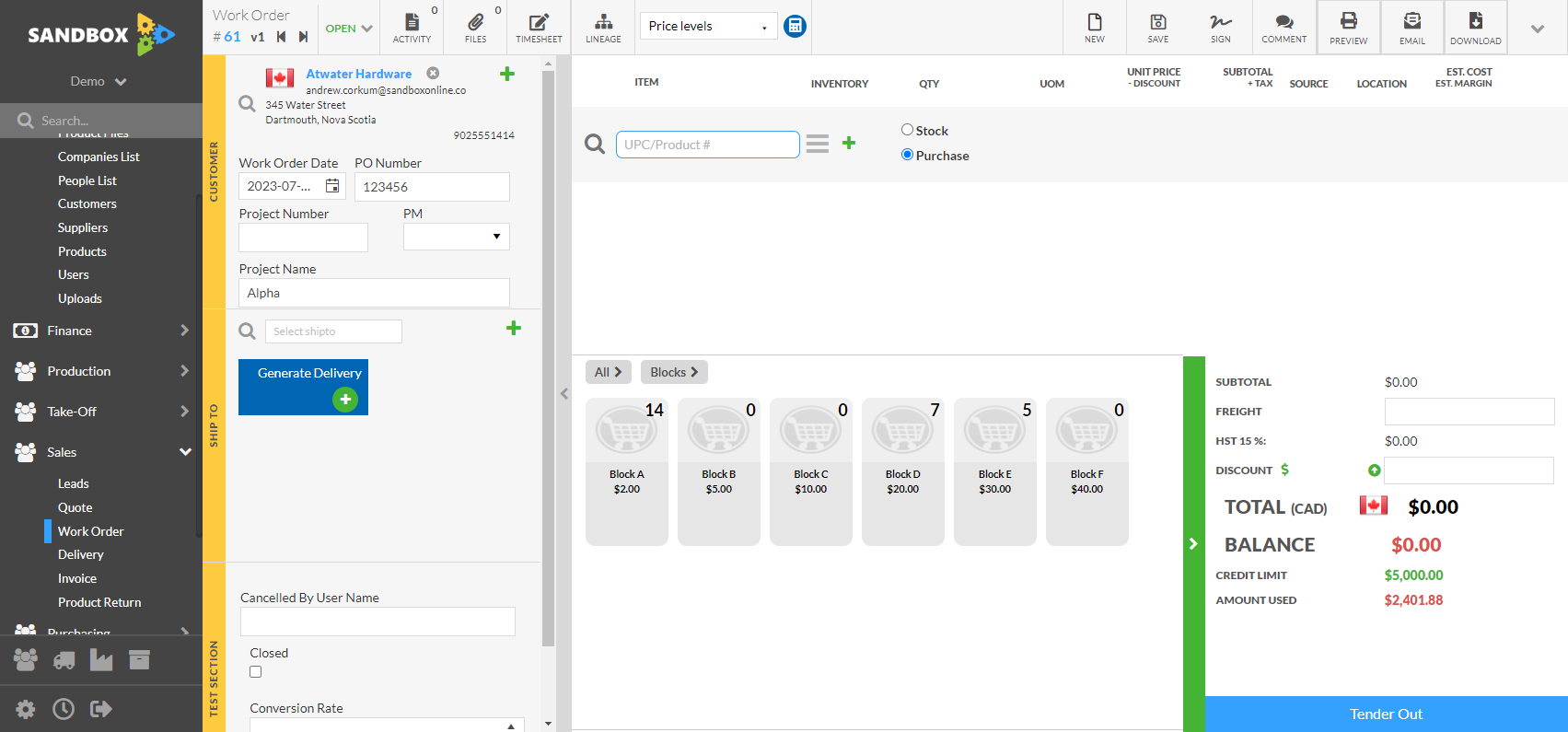This screenshot has height=732, width=1568.
Task: Click the Tender Out button
Action: click(1386, 714)
